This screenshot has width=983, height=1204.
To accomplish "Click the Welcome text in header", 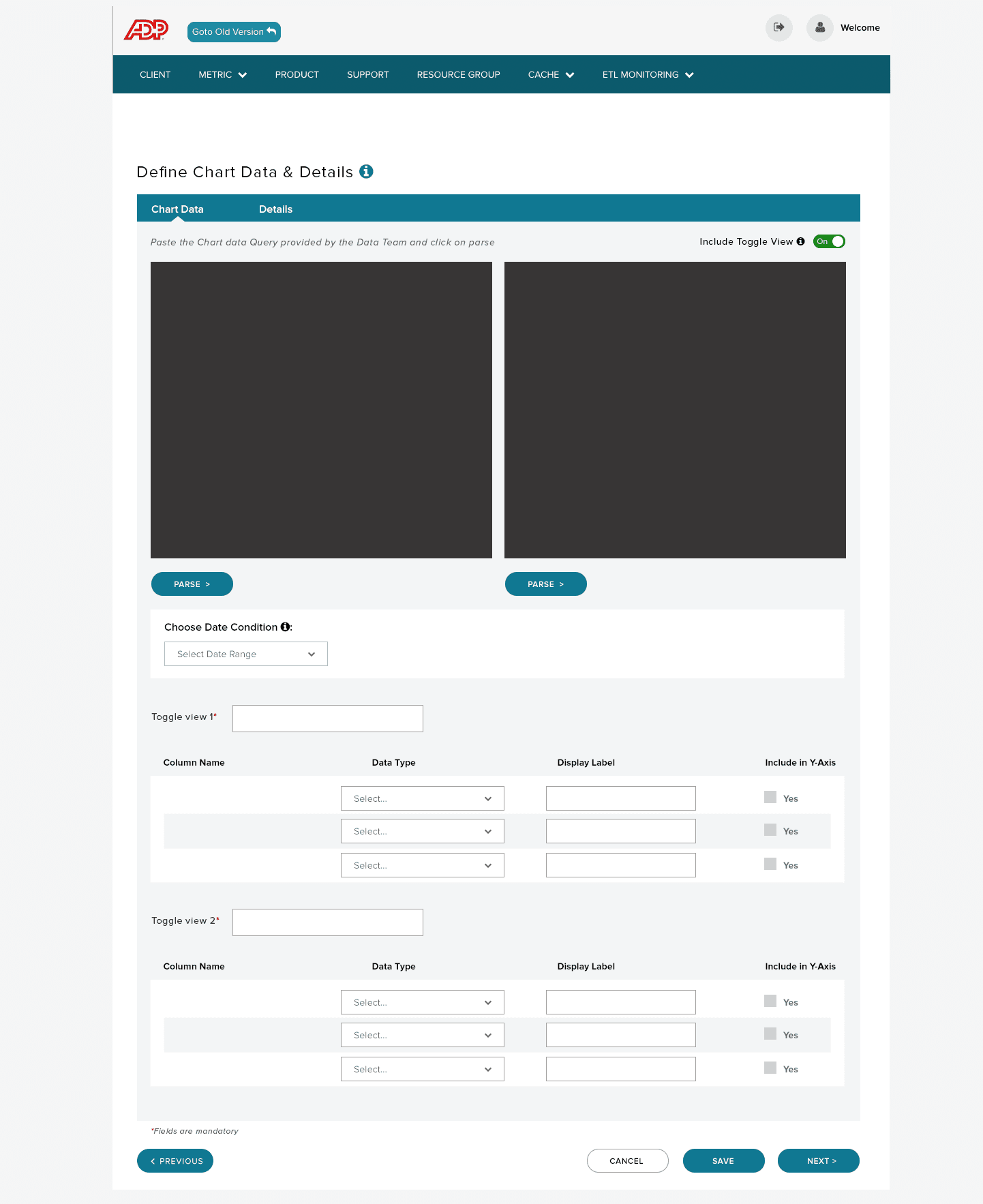I will (x=860, y=28).
